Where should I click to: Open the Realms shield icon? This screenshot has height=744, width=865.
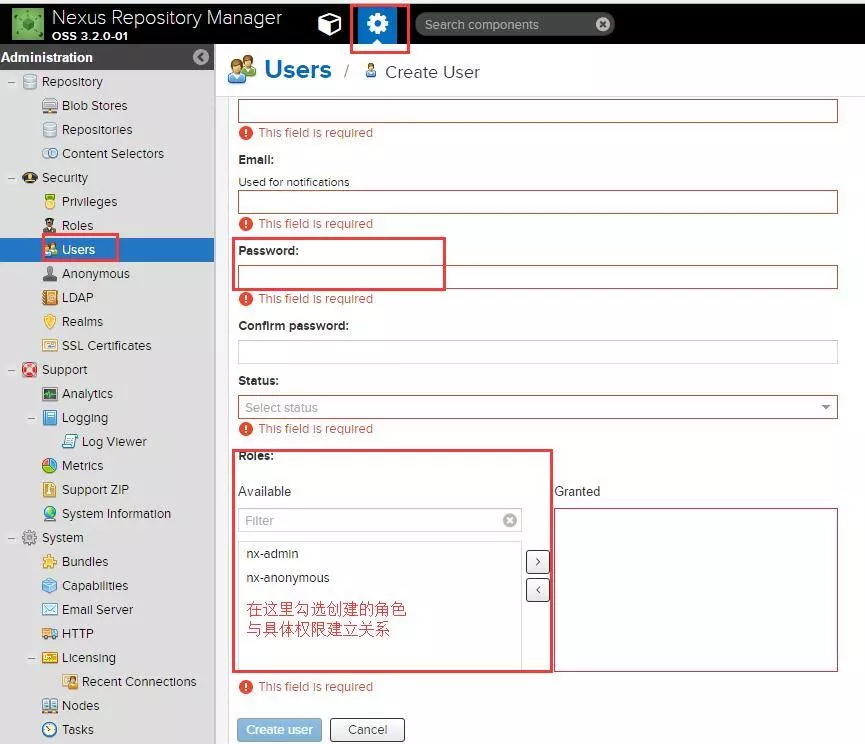(x=50, y=321)
